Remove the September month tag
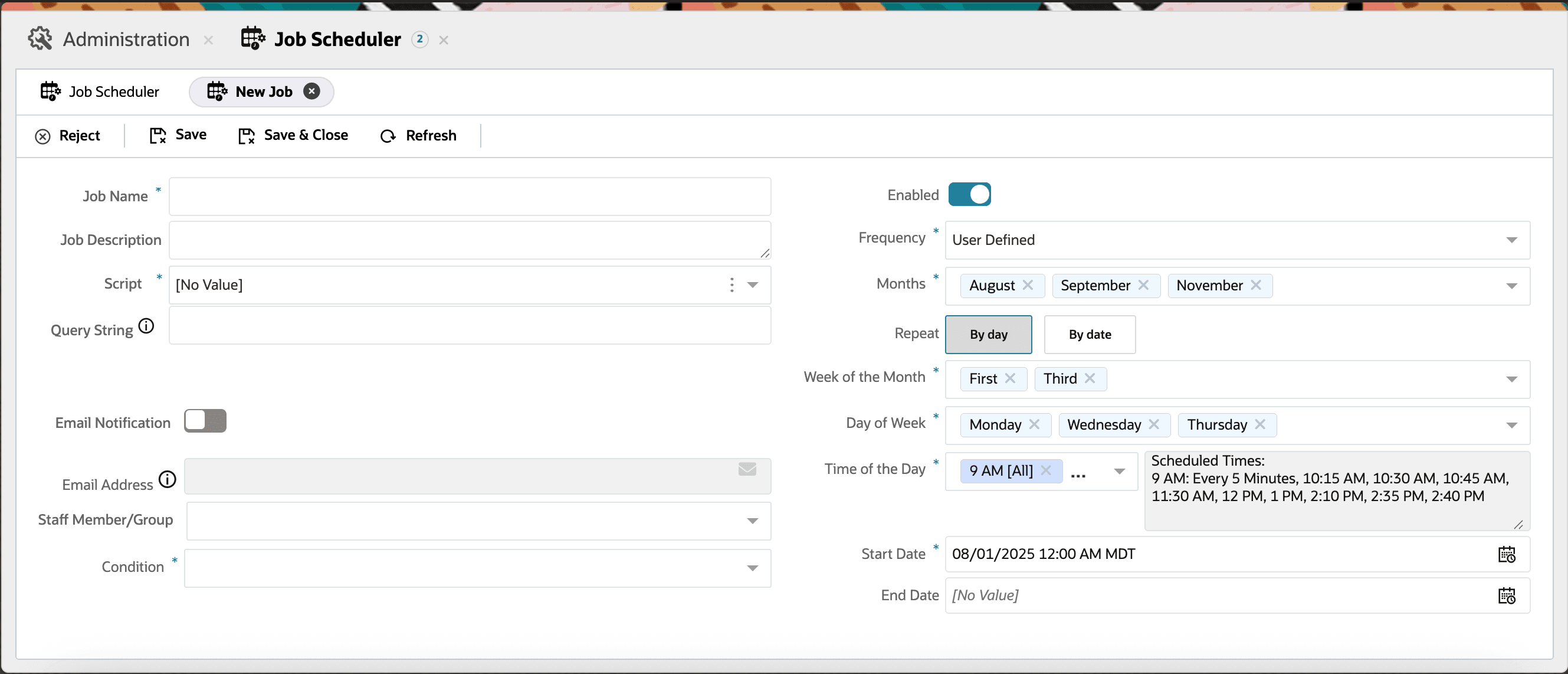Screen dimensions: 1568x674 coord(1143,285)
